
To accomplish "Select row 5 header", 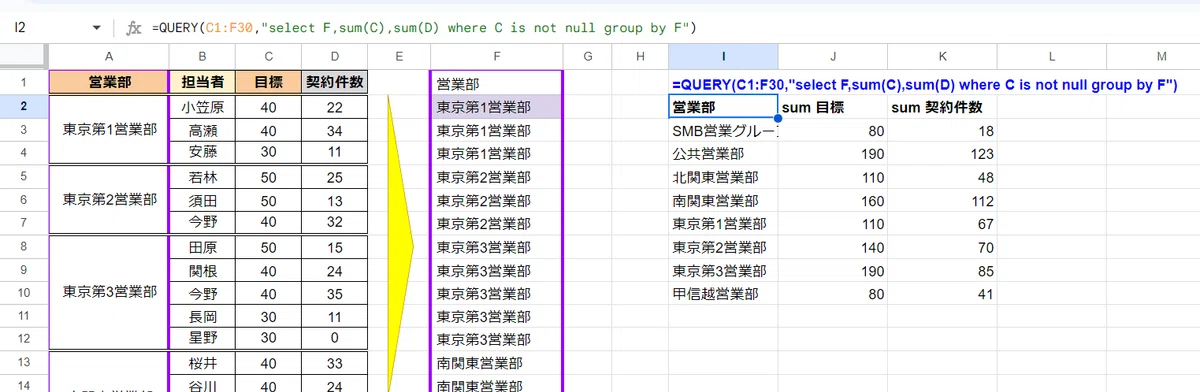I will (x=24, y=176).
